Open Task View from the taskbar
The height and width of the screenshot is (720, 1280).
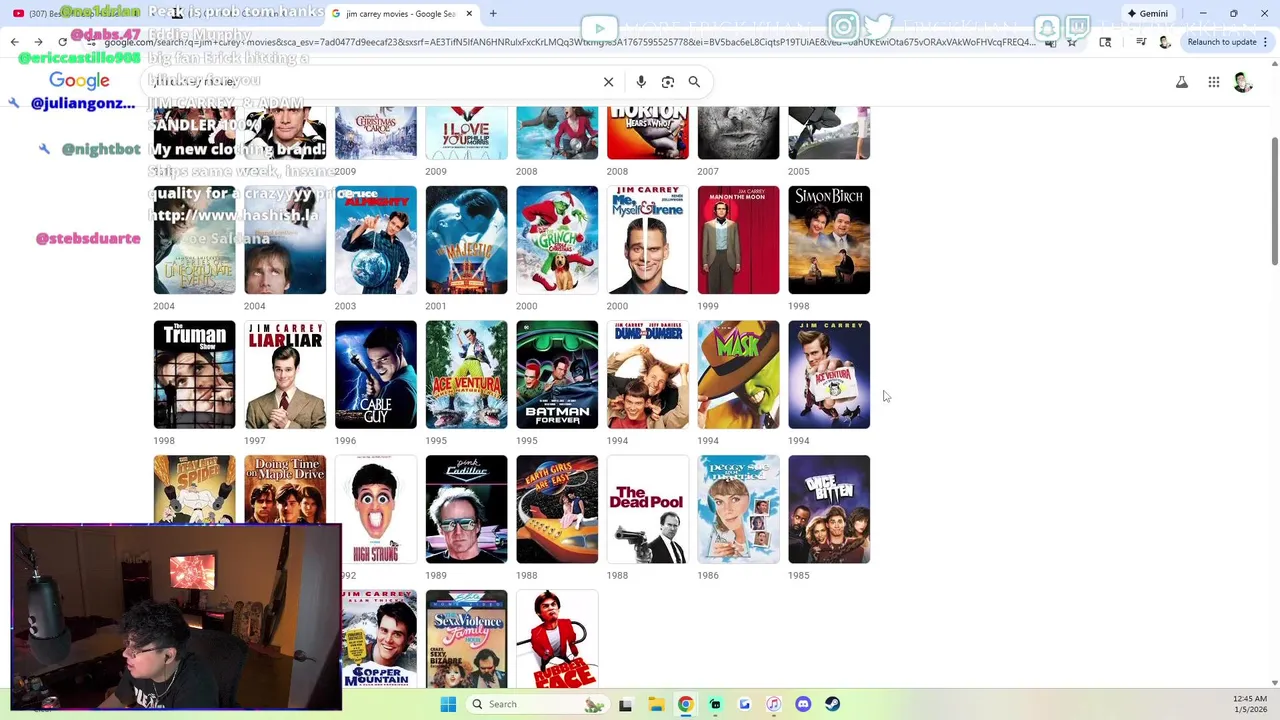click(625, 704)
